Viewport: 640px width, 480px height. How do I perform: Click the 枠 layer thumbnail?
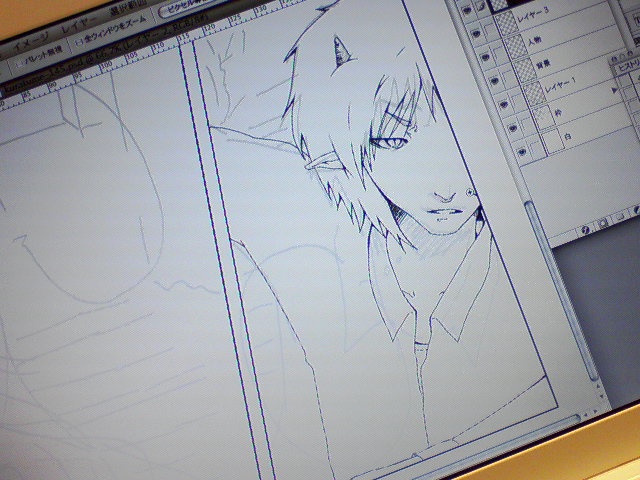tap(542, 117)
